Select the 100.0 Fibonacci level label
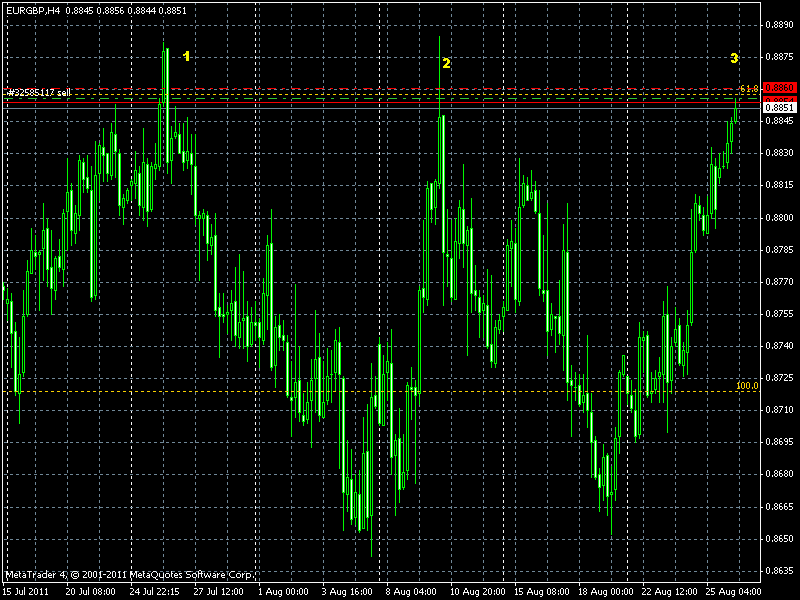Viewport: 800px width, 600px height. [747, 386]
